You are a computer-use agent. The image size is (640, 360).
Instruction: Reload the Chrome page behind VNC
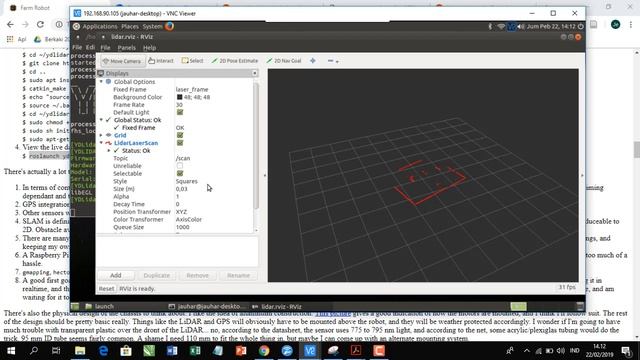click(x=40, y=24)
